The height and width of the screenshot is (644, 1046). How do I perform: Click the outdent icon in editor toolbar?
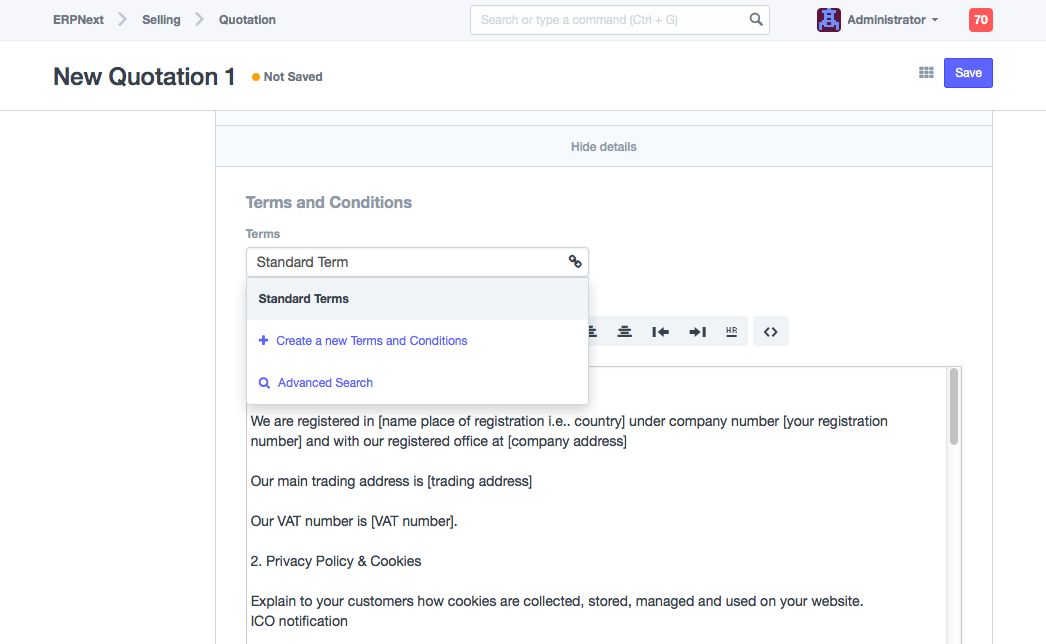point(660,332)
